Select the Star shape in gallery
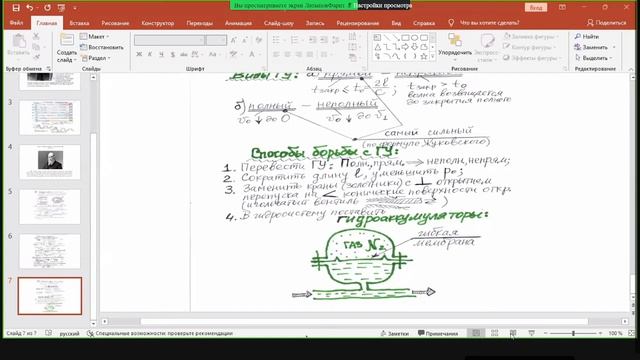The width and height of the screenshot is (640, 360). pos(424,57)
